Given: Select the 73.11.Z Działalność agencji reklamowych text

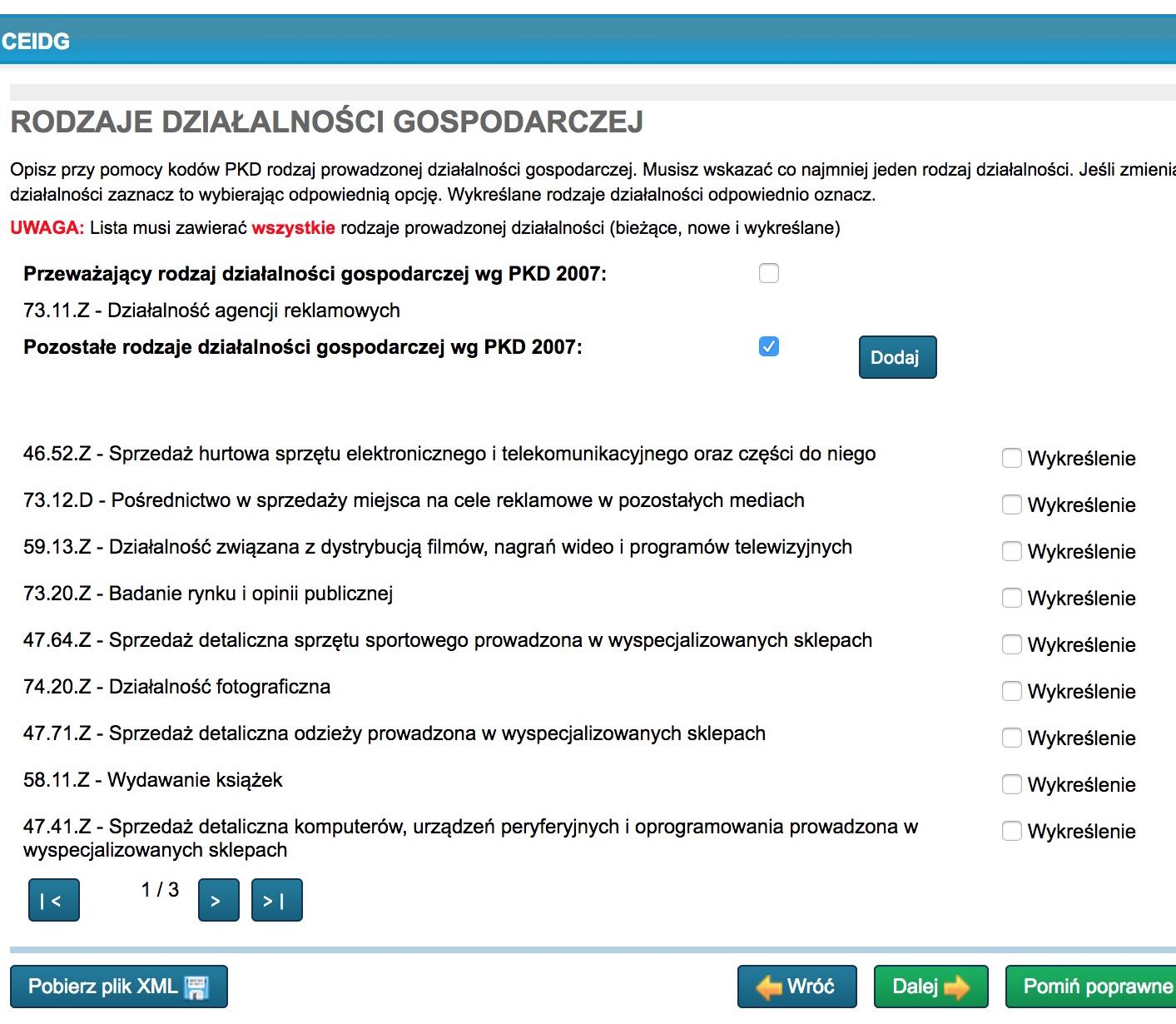Looking at the screenshot, I should (x=211, y=311).
